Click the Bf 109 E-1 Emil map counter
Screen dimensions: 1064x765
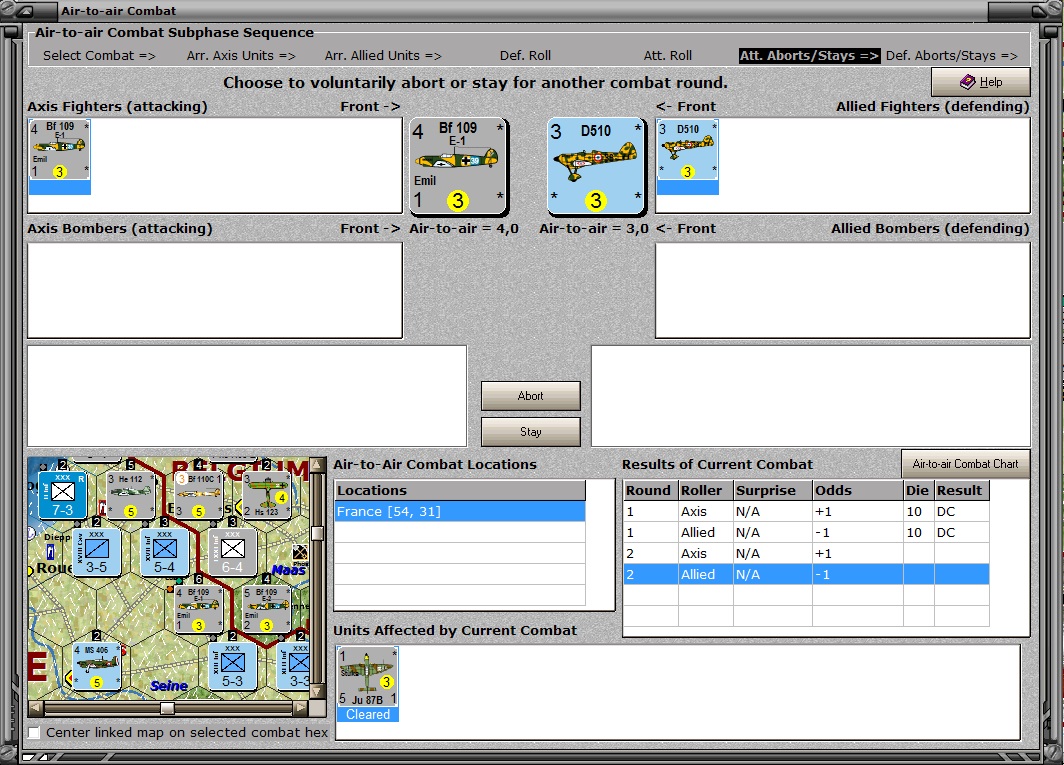(199, 610)
